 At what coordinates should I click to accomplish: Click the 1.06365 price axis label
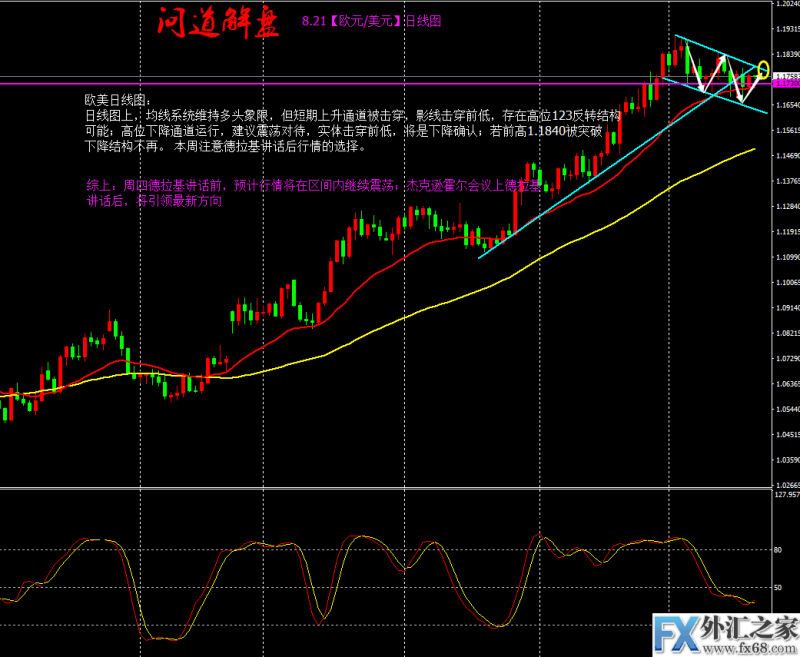coord(787,384)
